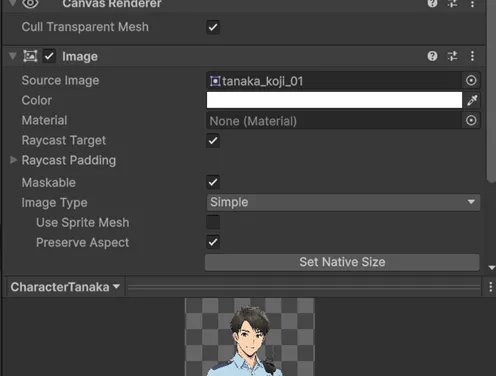This screenshot has height=376, width=496.
Task: Open Canvas Renderer help icon
Action: pyautogui.click(x=432, y=4)
